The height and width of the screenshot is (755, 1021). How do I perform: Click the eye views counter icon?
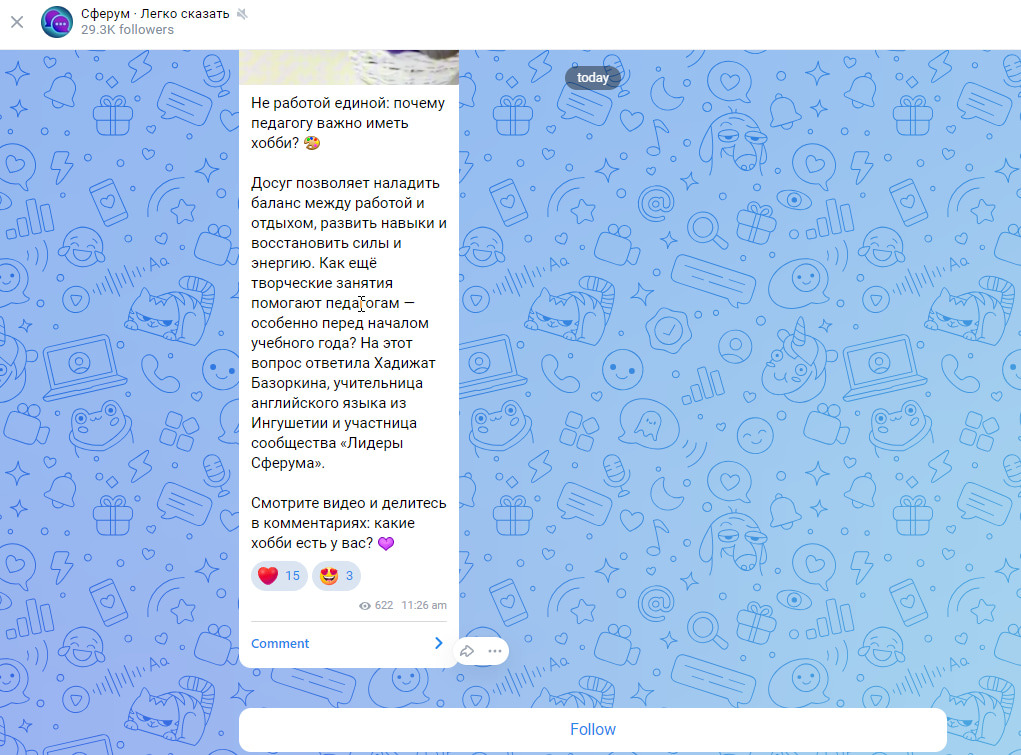click(x=365, y=606)
